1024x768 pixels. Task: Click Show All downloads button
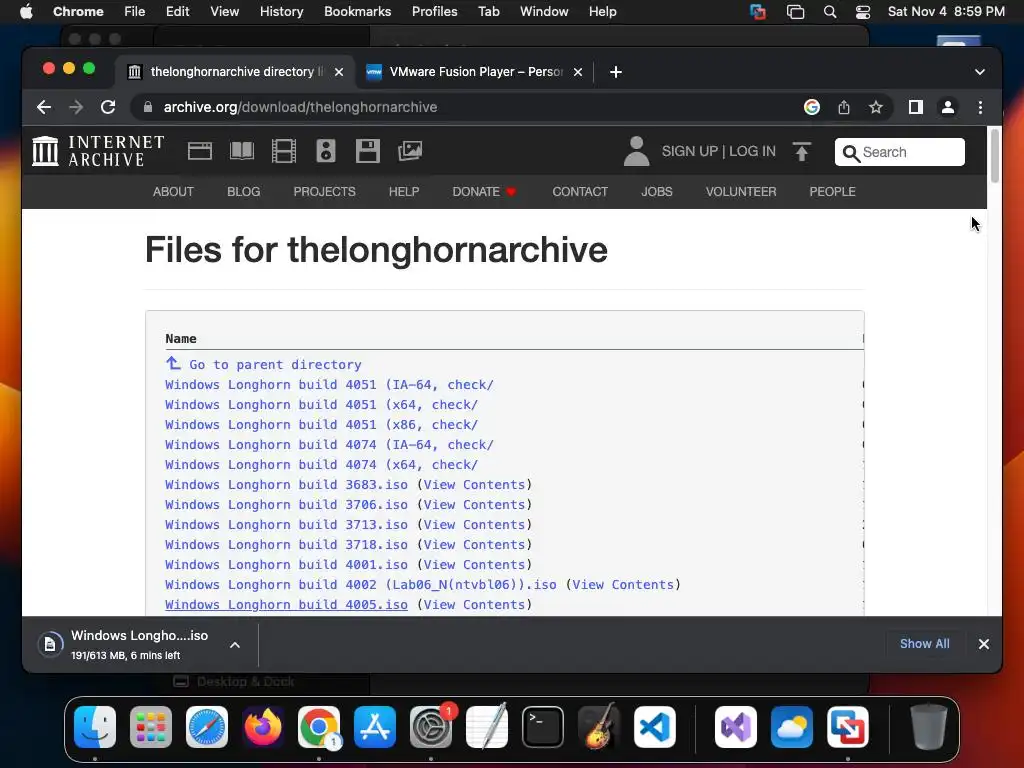(924, 644)
